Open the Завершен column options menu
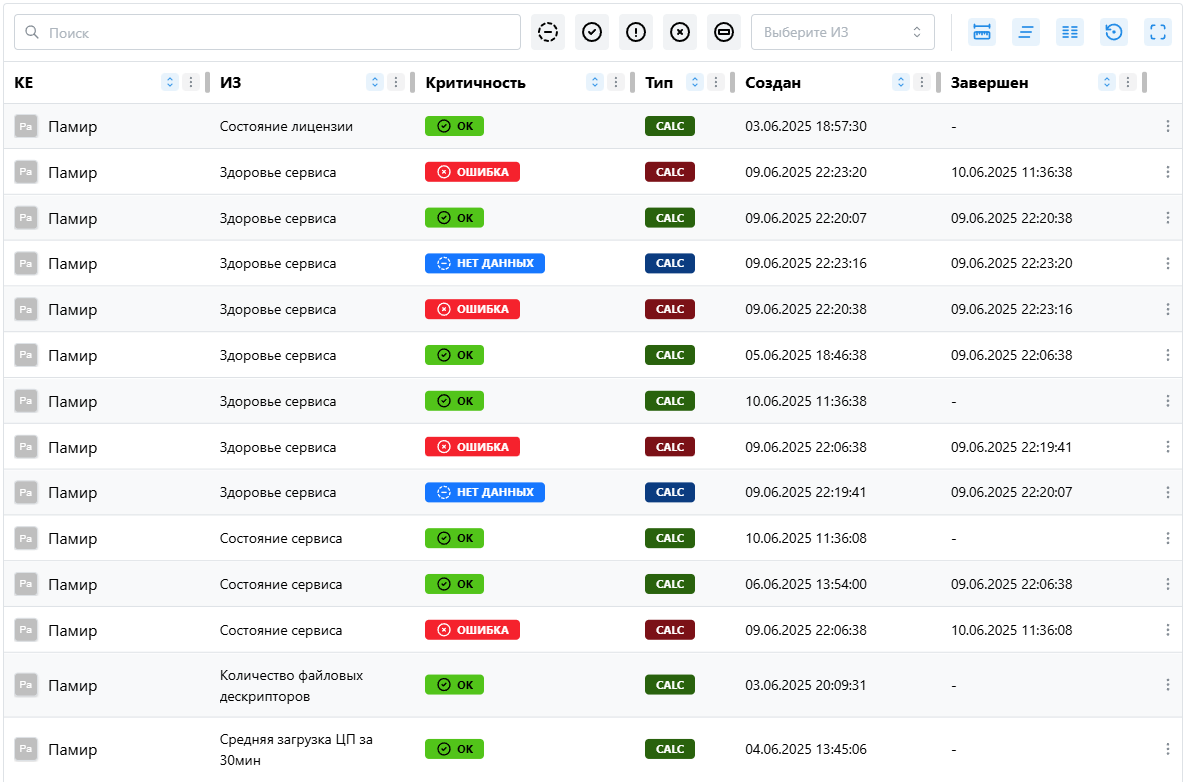The image size is (1186, 782). [1127, 82]
